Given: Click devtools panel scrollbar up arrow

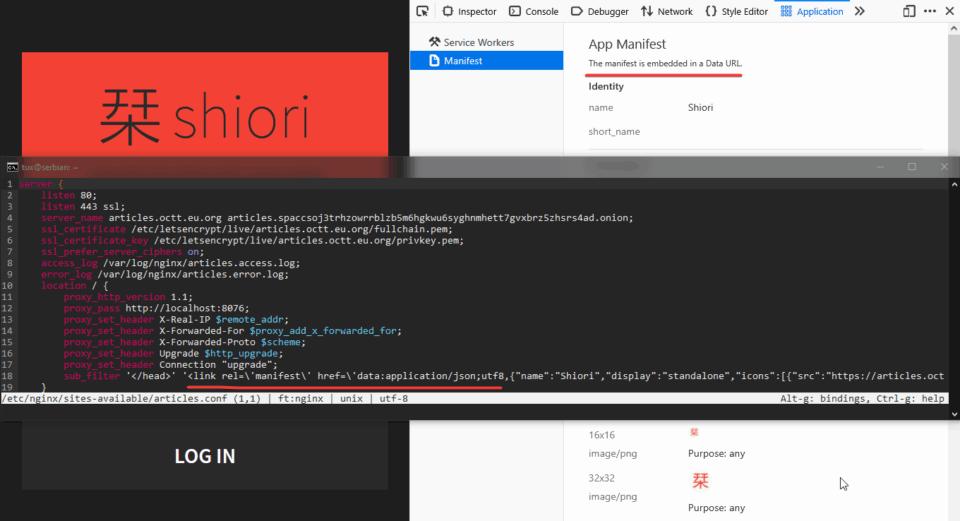Looking at the screenshot, I should 954,28.
